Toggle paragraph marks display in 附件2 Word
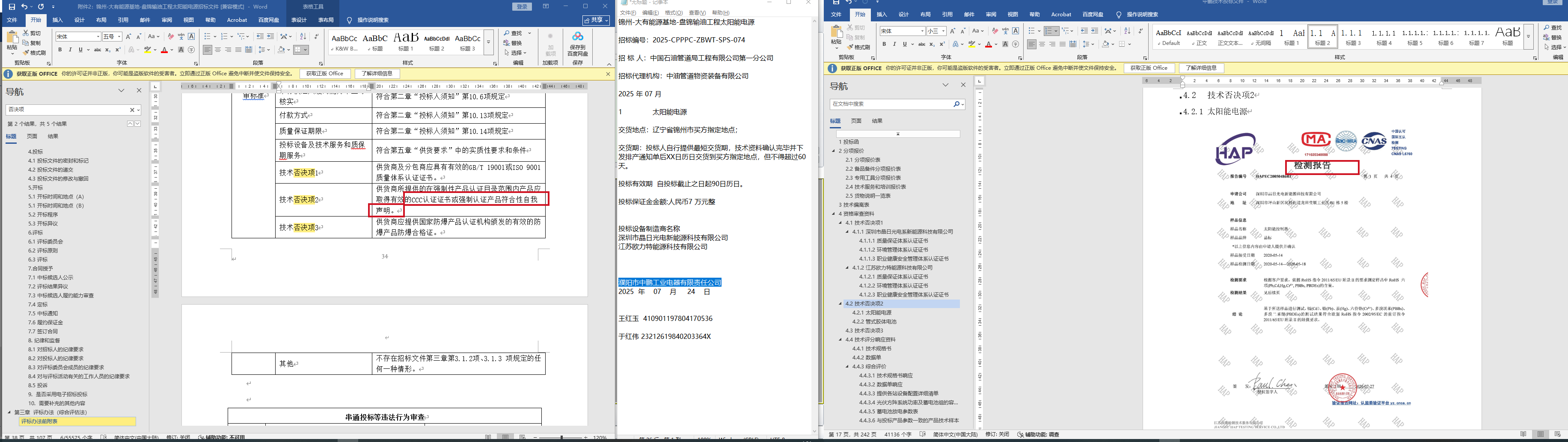 point(317,36)
